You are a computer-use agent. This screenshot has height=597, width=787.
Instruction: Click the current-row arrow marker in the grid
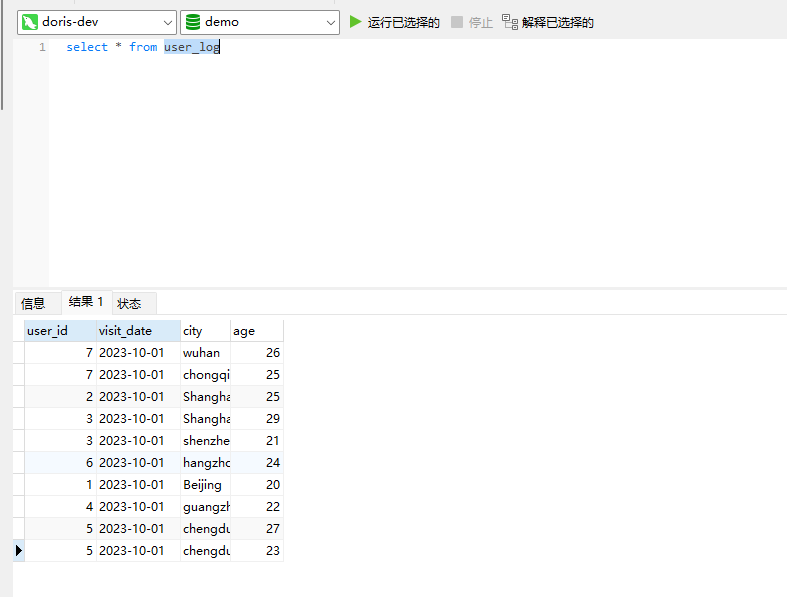(x=18, y=551)
